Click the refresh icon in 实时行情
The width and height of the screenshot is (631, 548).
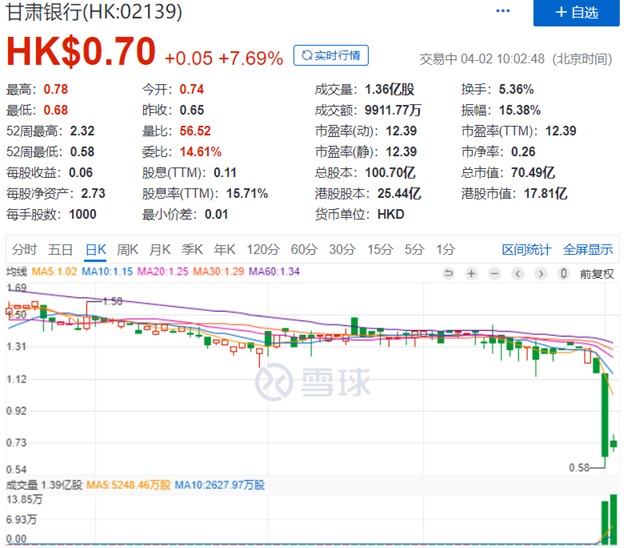(x=307, y=56)
